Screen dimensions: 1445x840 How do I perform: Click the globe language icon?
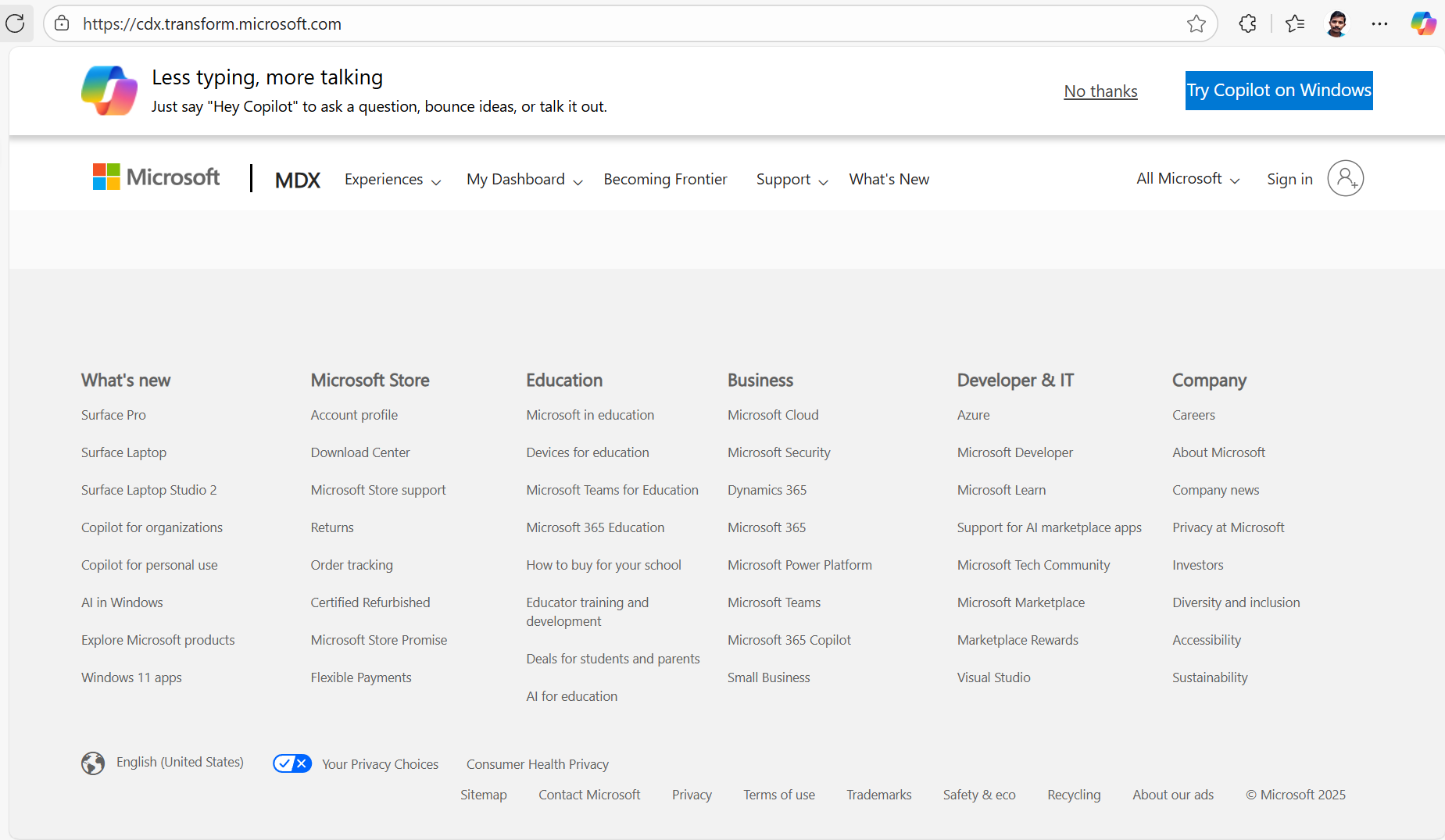coord(93,763)
